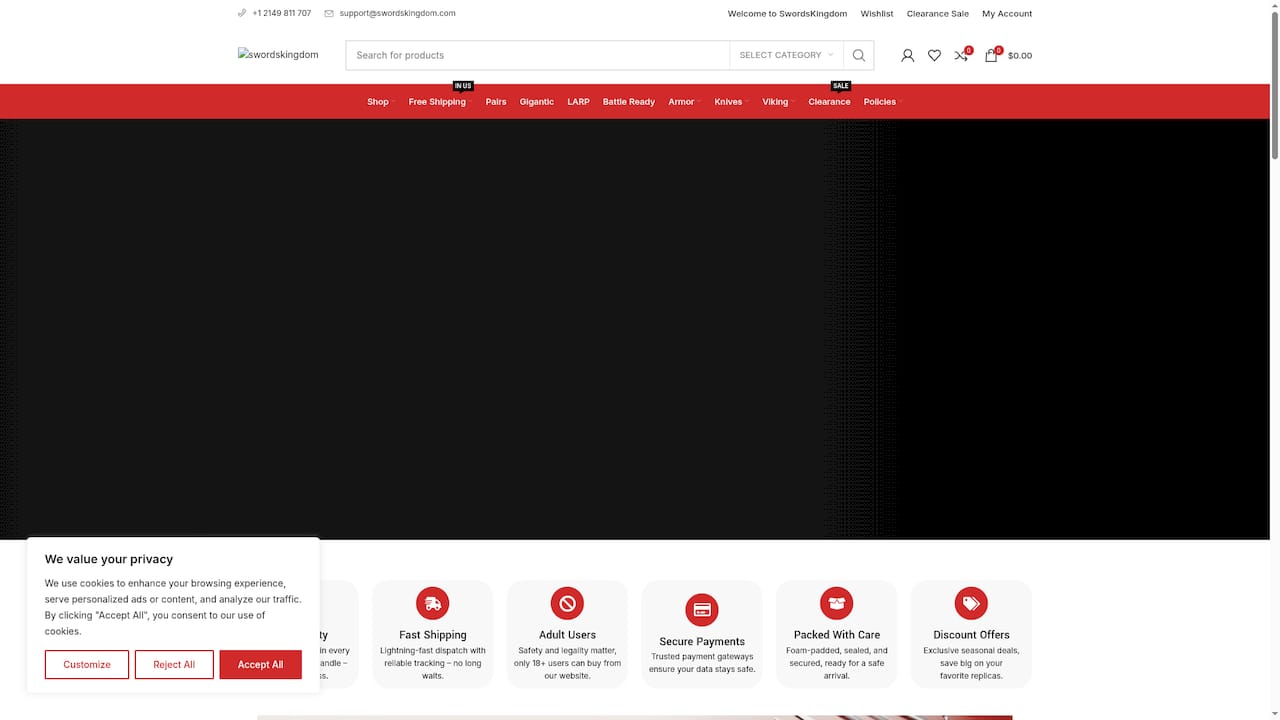
Task: Click the Discount Offers tag icon
Action: [x=971, y=603]
